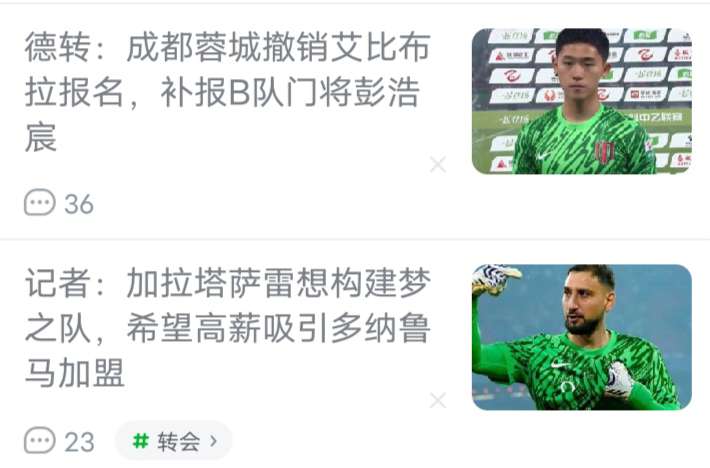Click the comment count 23

coord(79,442)
